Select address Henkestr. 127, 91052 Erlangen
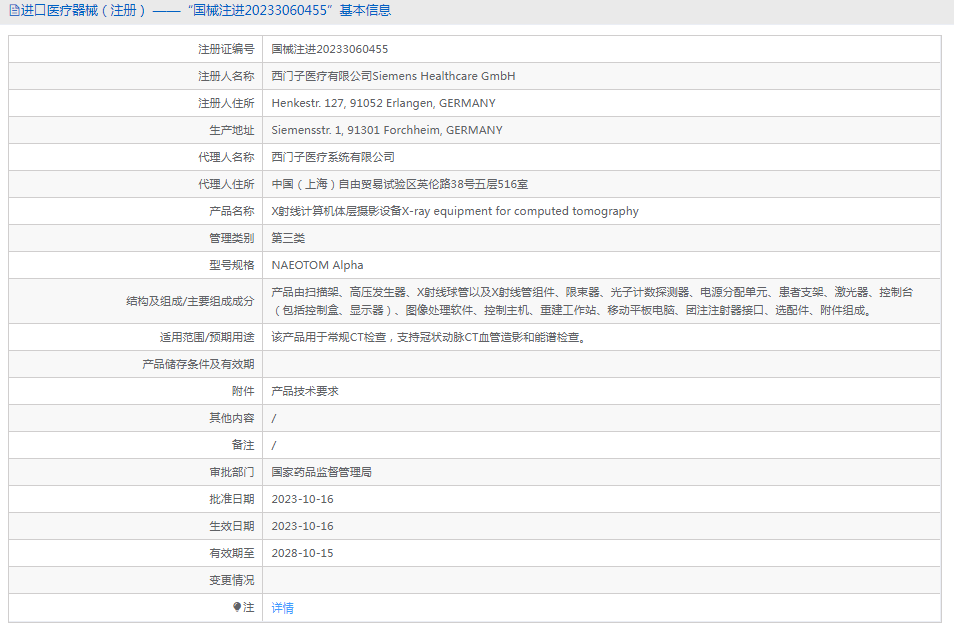This screenshot has width=954, height=626. [383, 103]
